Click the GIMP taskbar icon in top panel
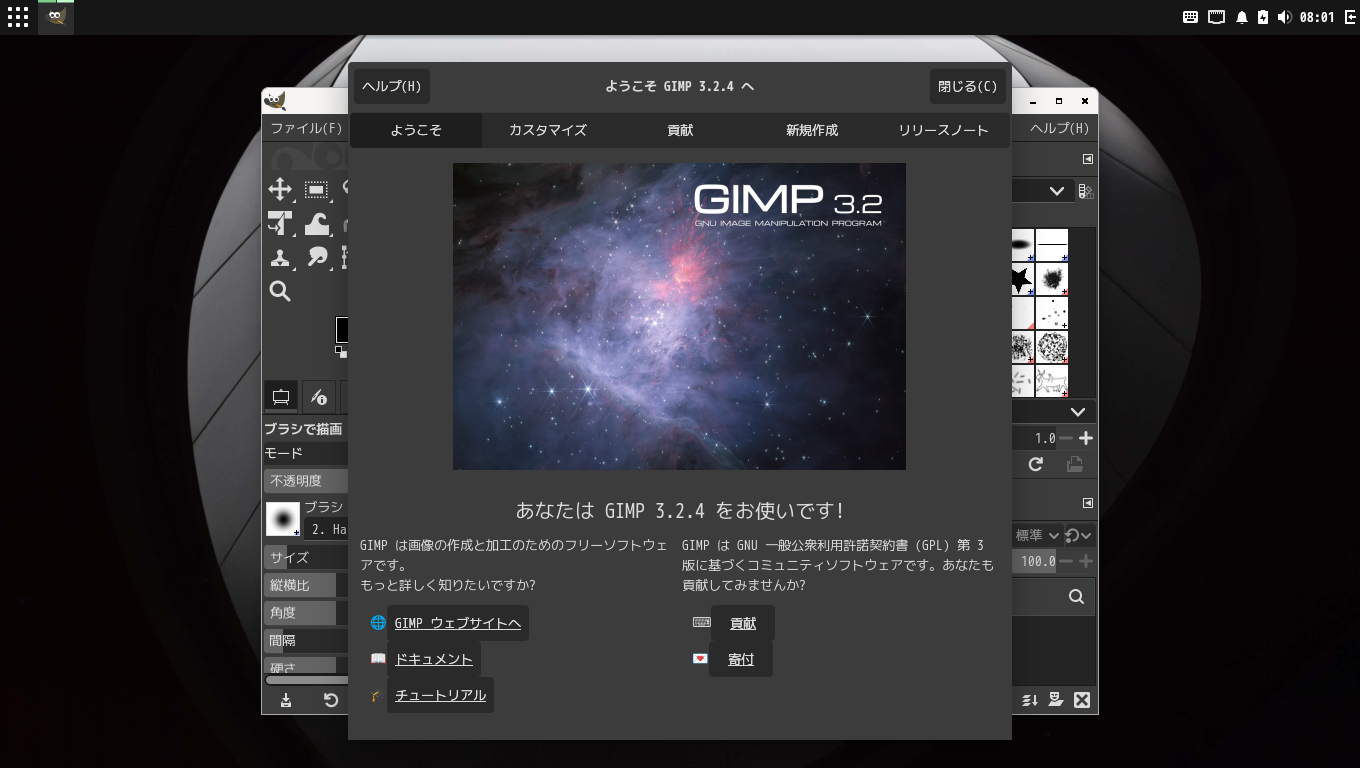The width and height of the screenshot is (1360, 768). tap(56, 17)
